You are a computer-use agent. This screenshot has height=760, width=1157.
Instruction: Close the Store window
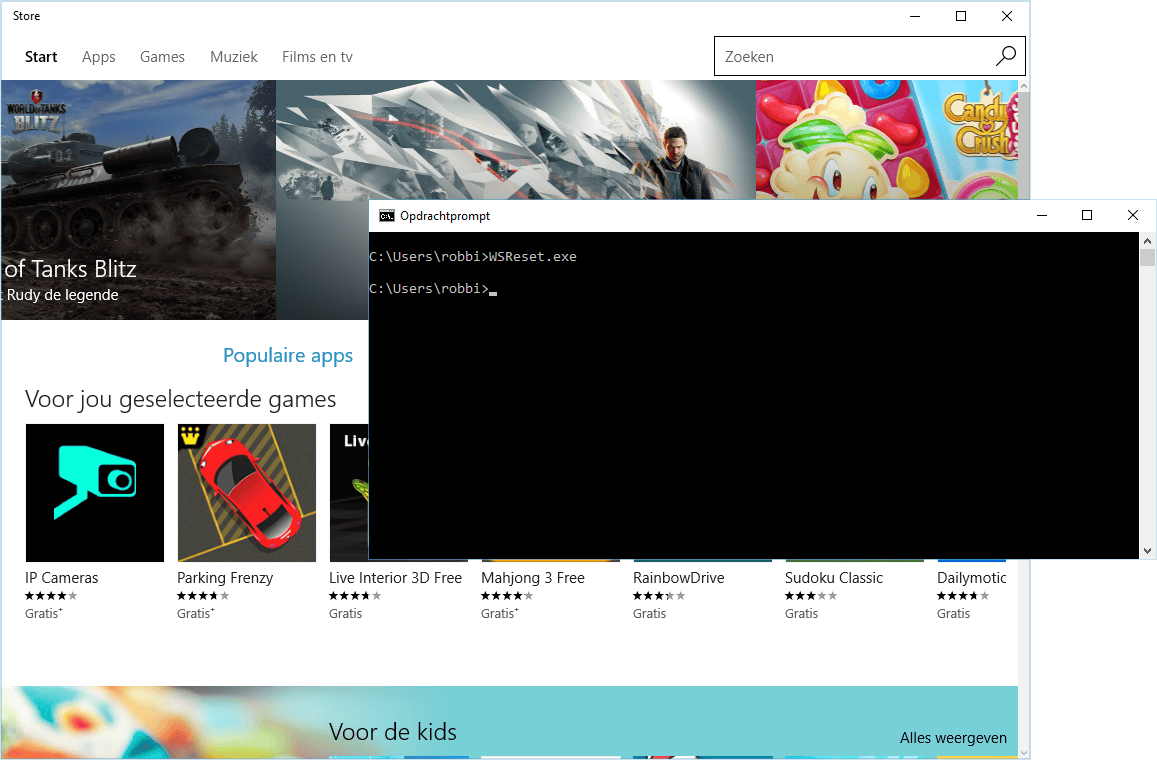1006,16
